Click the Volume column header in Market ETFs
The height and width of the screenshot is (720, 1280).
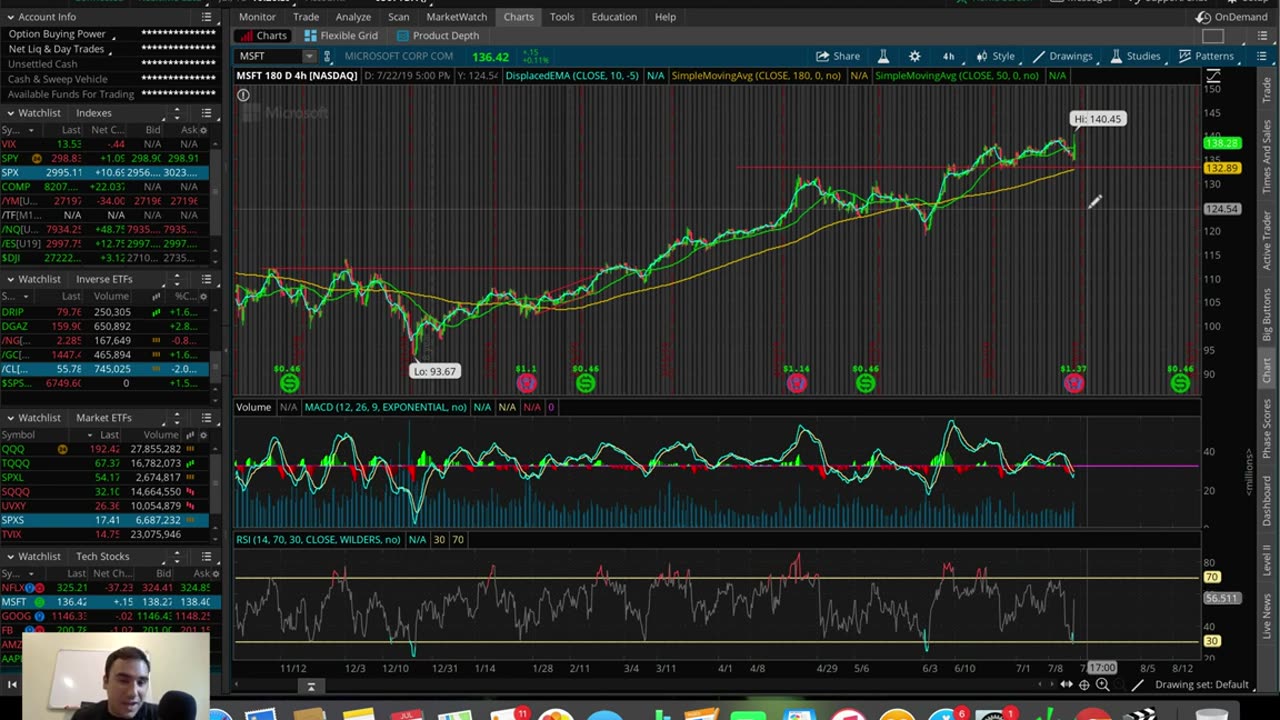tap(161, 435)
